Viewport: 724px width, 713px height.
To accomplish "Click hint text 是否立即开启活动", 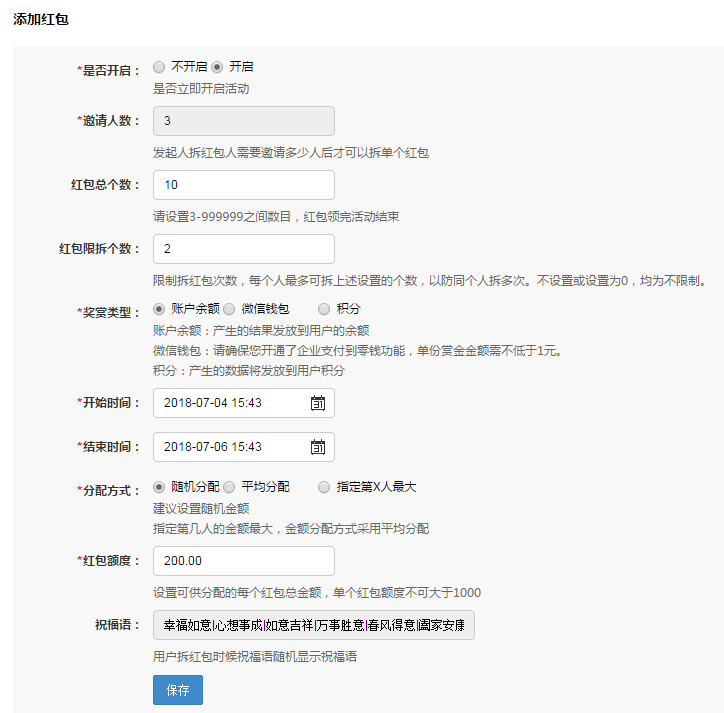I will pyautogui.click(x=201, y=89).
